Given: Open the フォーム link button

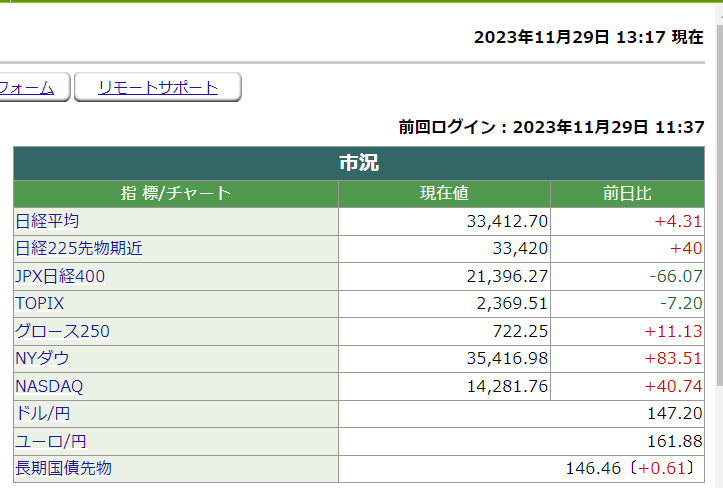Looking at the screenshot, I should (x=28, y=87).
